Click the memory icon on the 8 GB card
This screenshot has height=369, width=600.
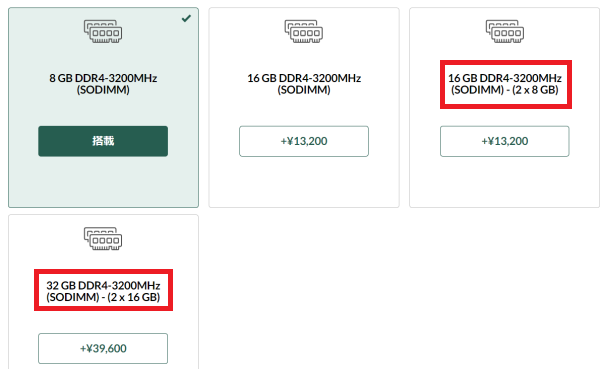(103, 31)
